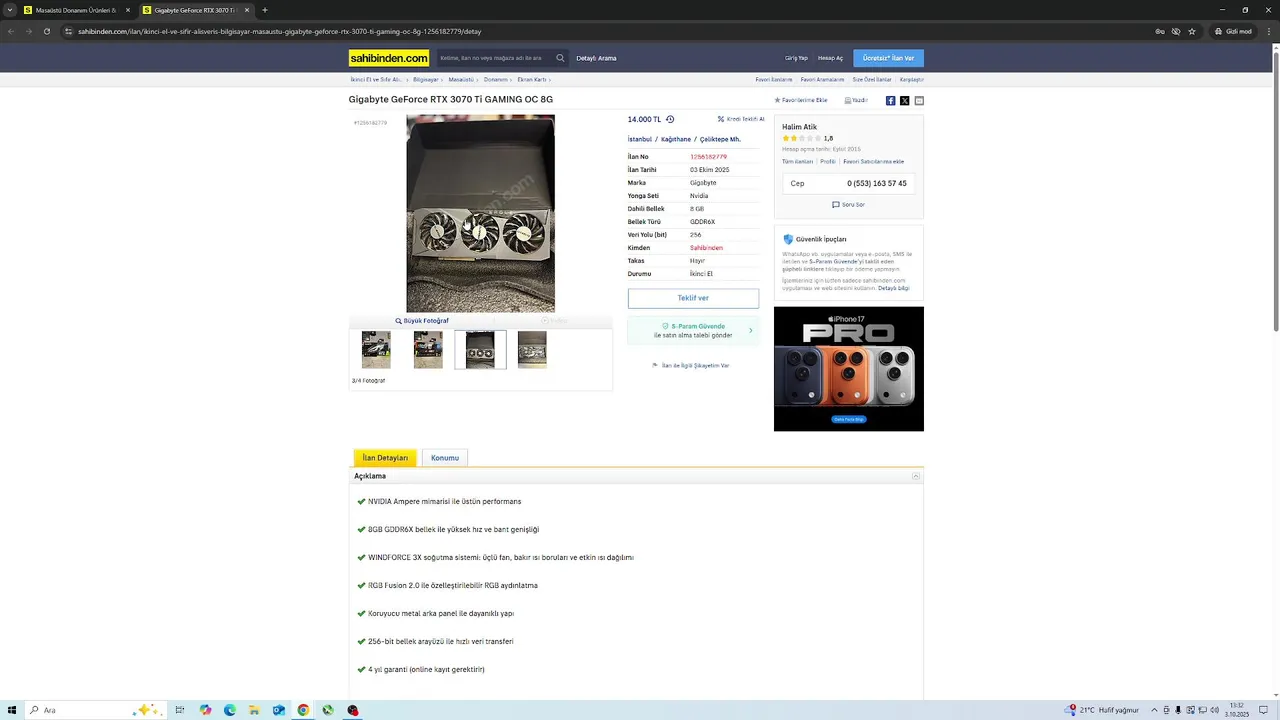
Task: Open Windows Start menu
Action: pyautogui.click(x=11, y=710)
